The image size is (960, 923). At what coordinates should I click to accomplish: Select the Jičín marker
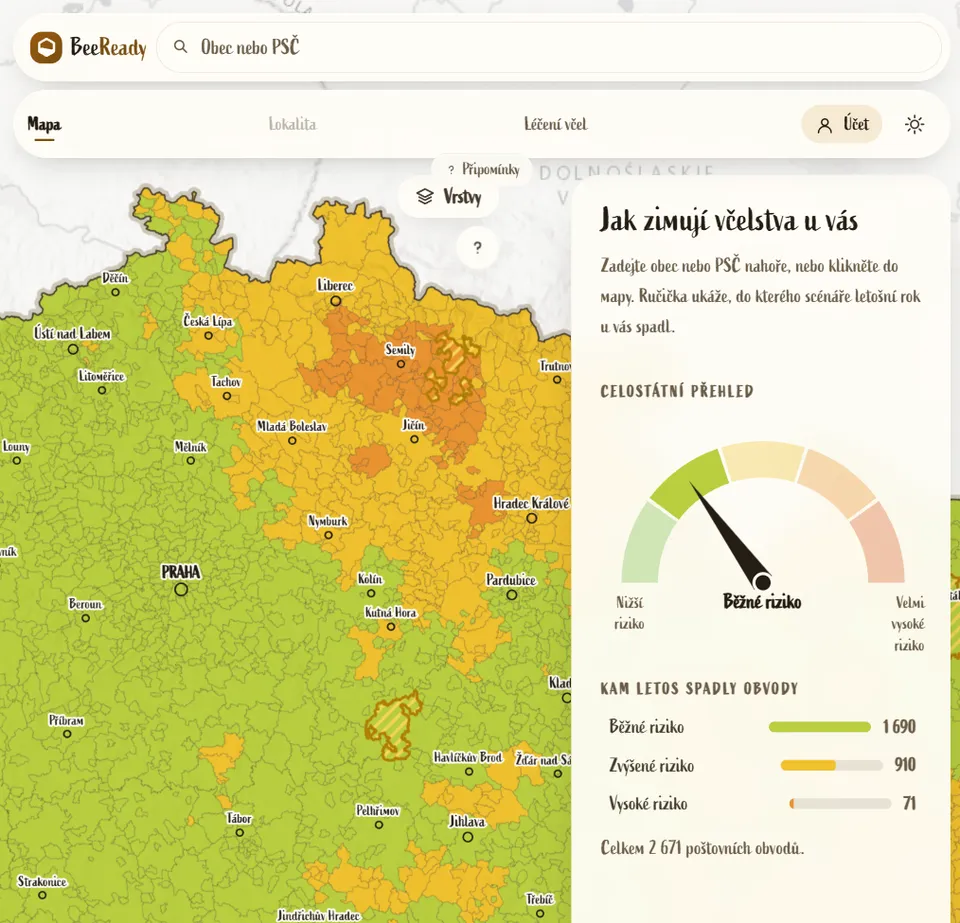414,439
